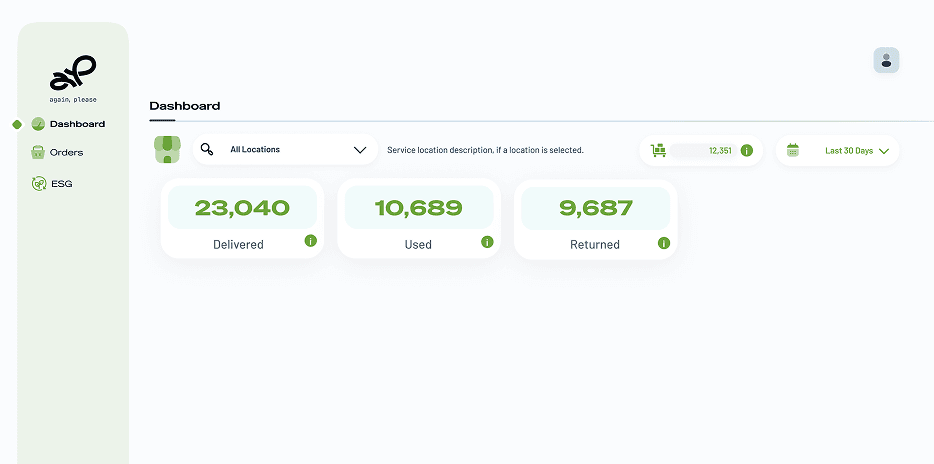Open Orders from the sidebar
934x464 pixels.
coord(66,152)
